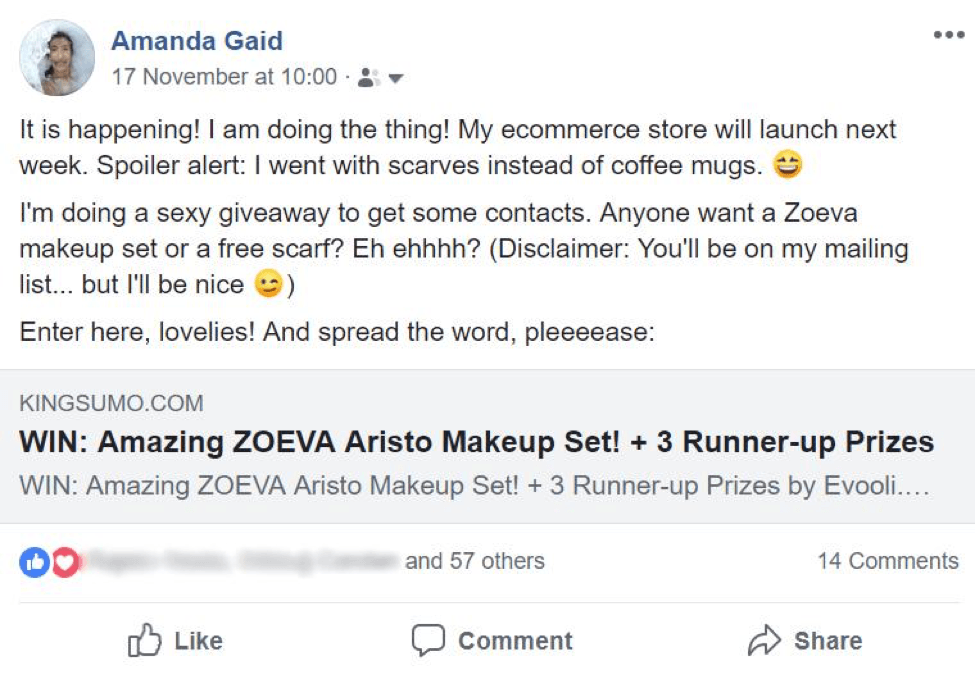Screen dimensions: 975x679
Task: Click the Share arrow icon
Action: [x=764, y=641]
